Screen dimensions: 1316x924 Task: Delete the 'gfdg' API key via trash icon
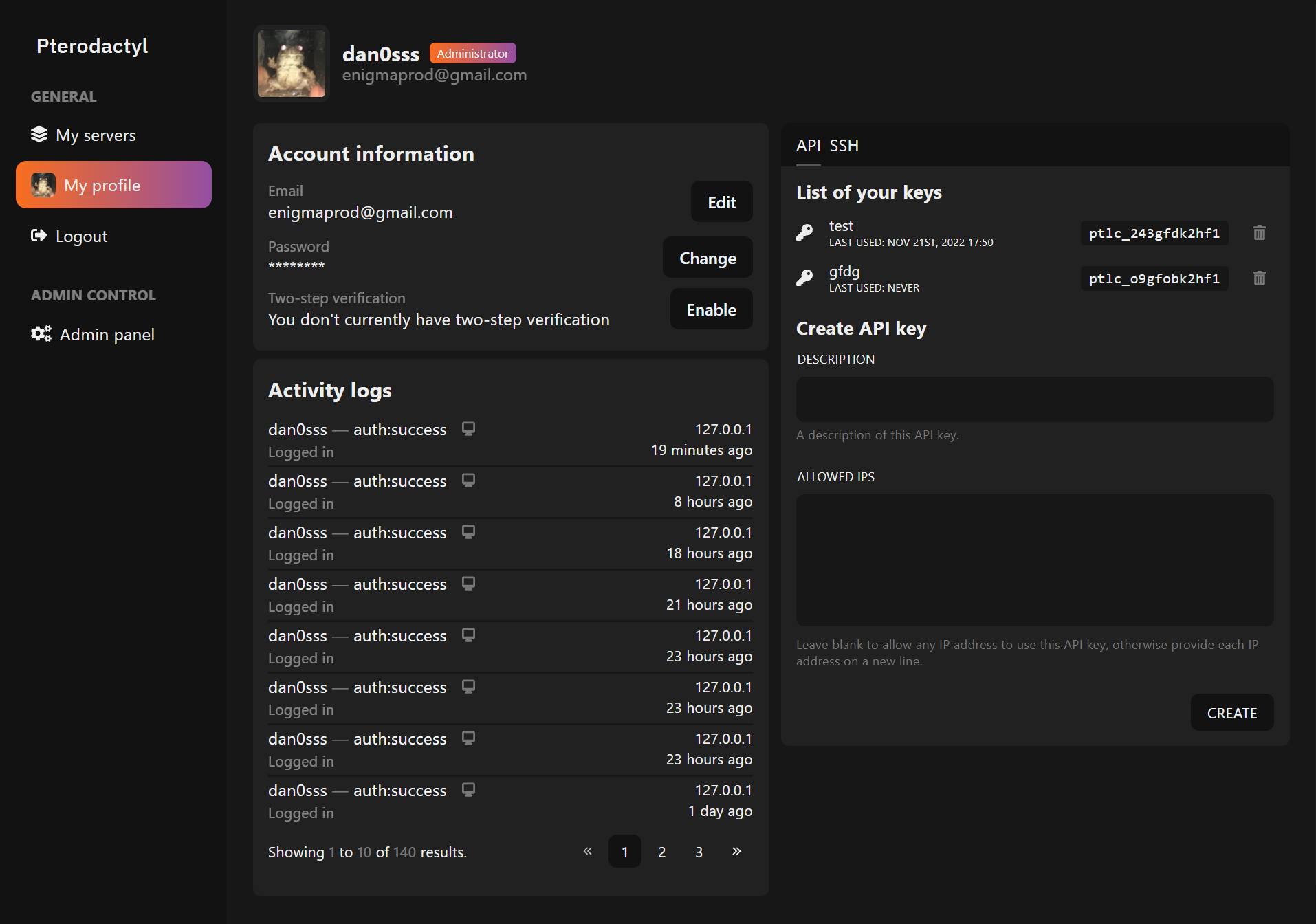(1259, 278)
